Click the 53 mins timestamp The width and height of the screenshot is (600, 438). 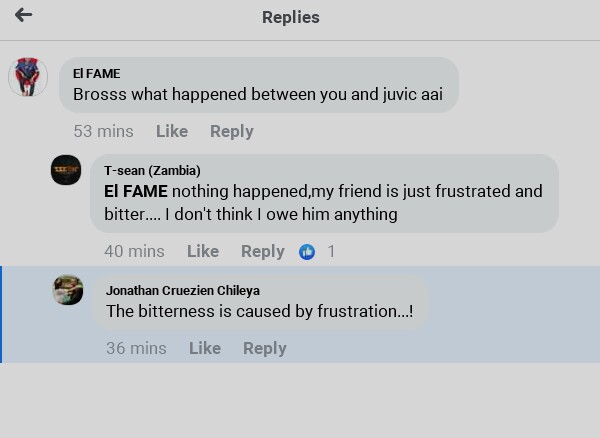(x=103, y=131)
